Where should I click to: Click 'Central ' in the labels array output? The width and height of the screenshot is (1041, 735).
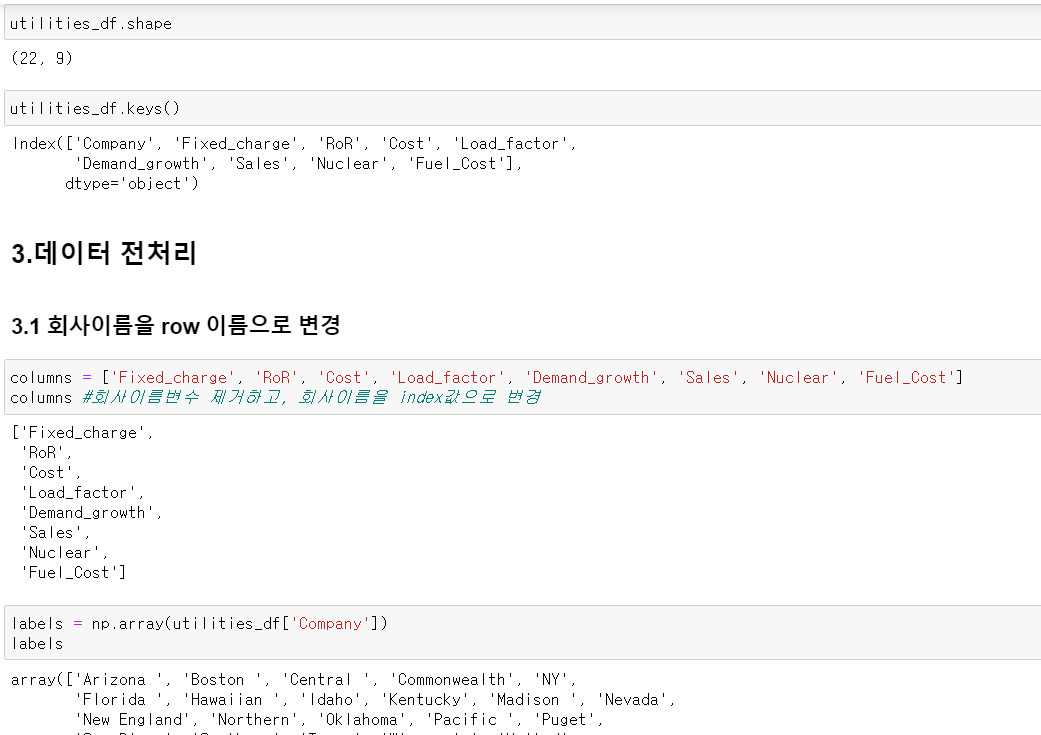pyautogui.click(x=325, y=680)
